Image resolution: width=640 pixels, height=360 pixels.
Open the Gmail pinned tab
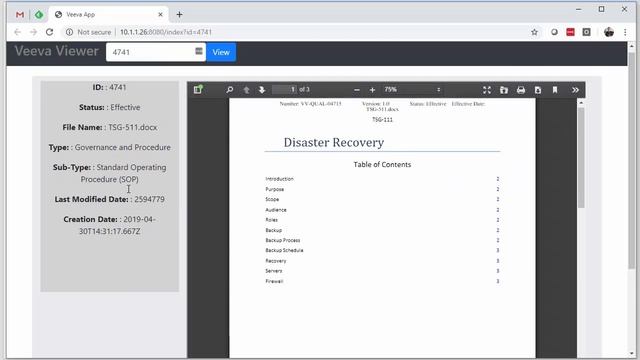coord(20,15)
